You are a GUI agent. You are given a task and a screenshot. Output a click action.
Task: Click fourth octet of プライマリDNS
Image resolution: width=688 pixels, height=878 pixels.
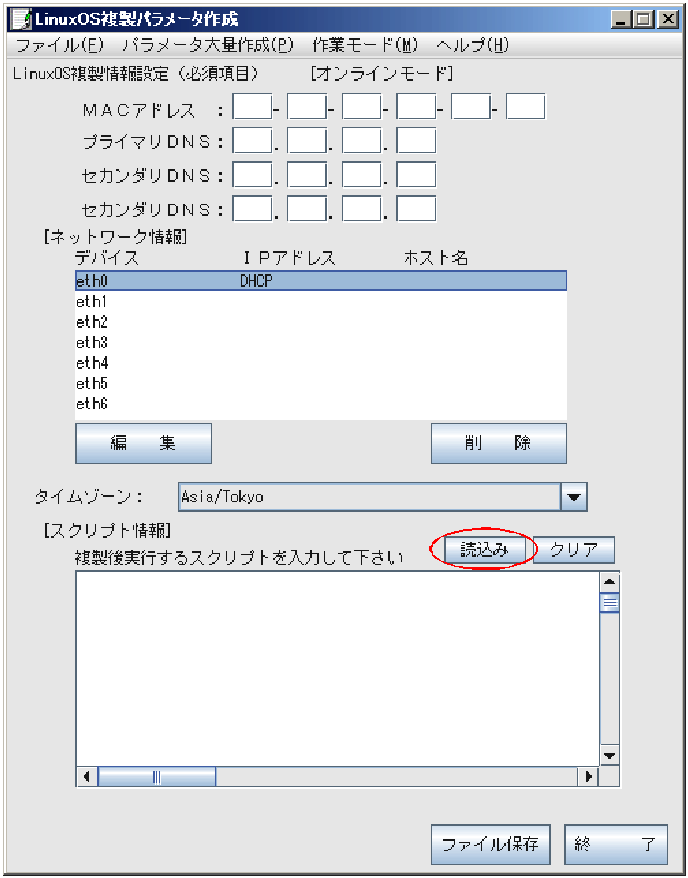(x=416, y=141)
